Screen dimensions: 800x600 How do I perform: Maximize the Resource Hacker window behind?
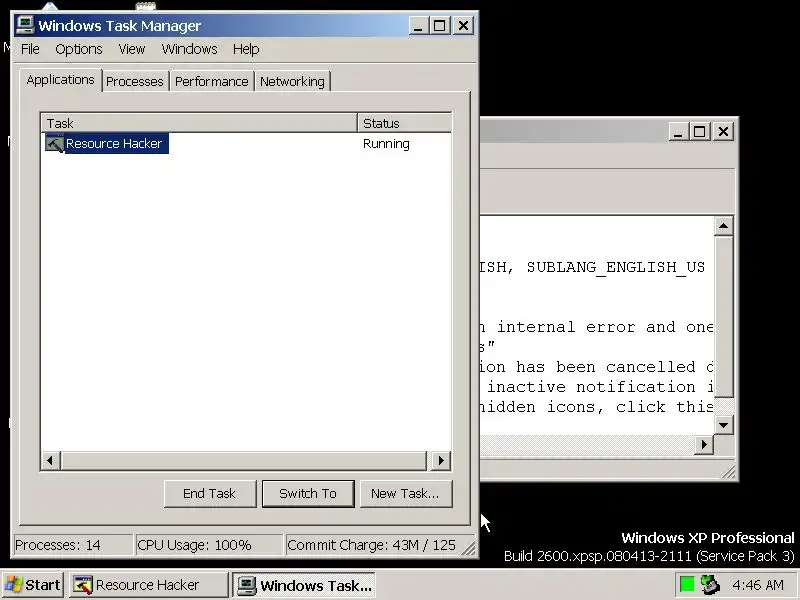point(699,132)
